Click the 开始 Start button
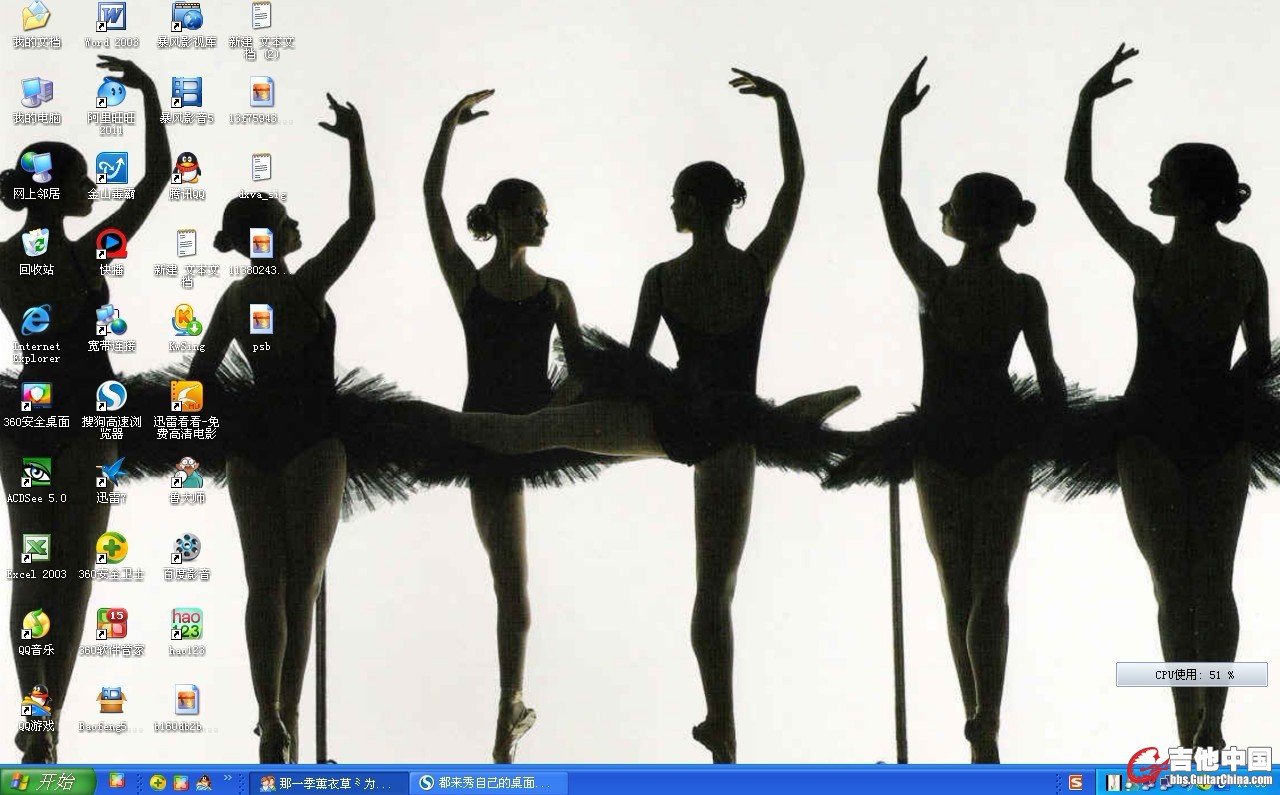Viewport: 1280px width, 795px height. [47, 782]
